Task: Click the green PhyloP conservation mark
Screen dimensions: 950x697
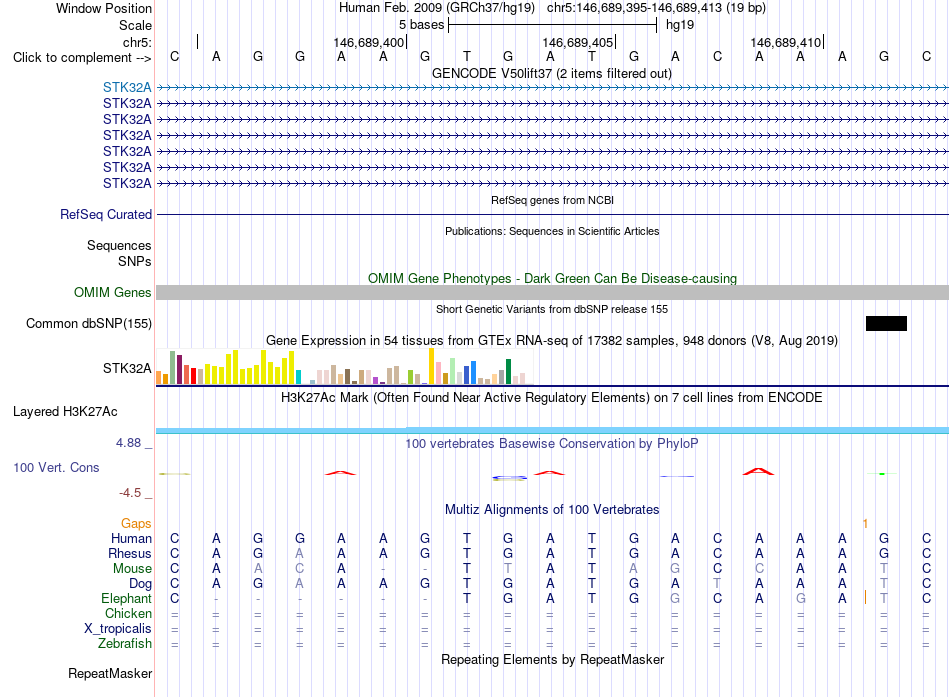Action: 882,473
